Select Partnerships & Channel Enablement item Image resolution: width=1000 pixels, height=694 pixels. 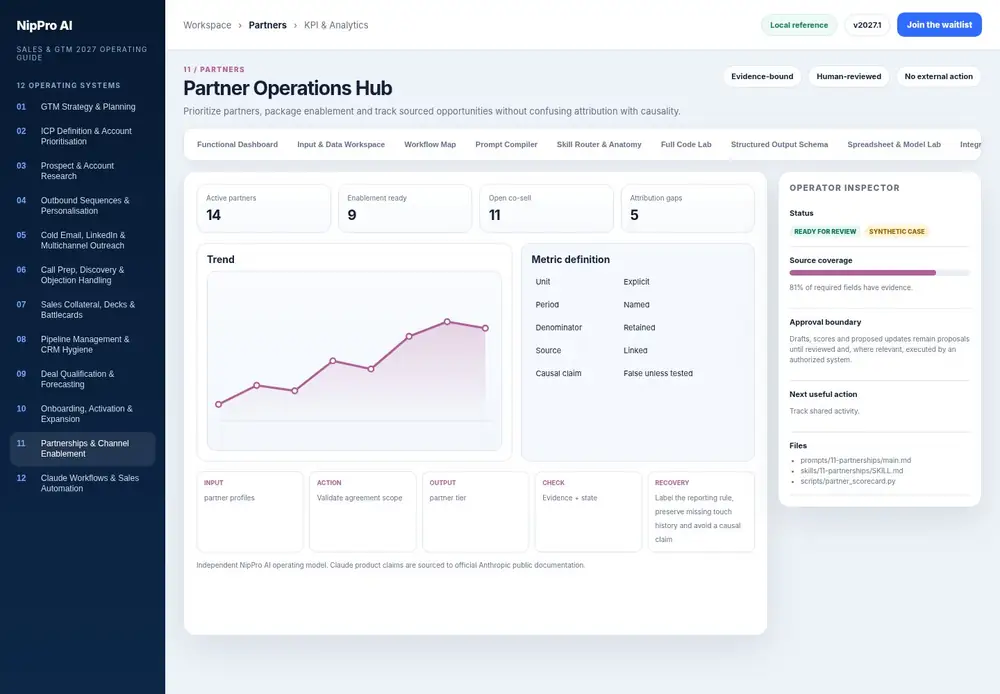[82, 448]
